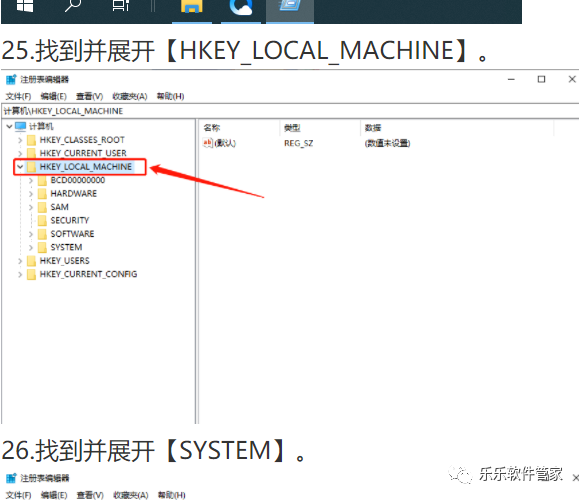Expand the SYSTEM key chevron
This screenshot has width=581, height=500.
[31, 248]
